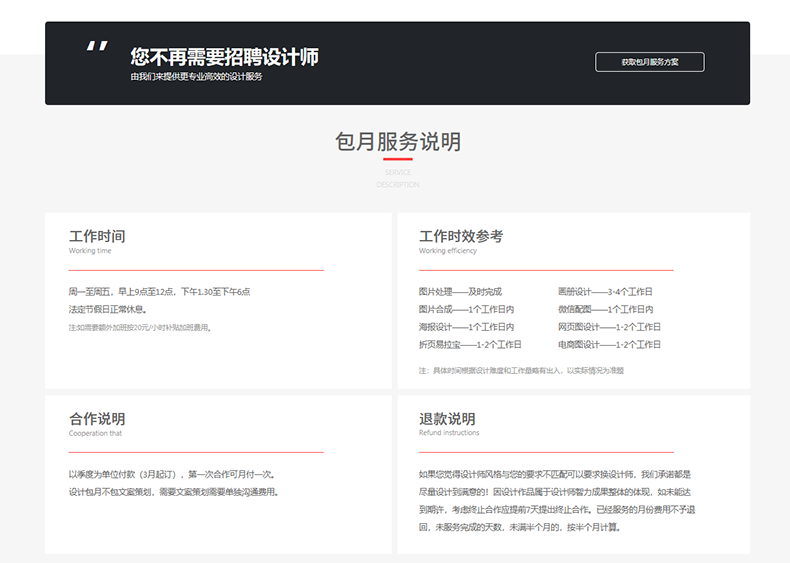Click the 微信配图——1个工作日内 entry

[x=606, y=309]
